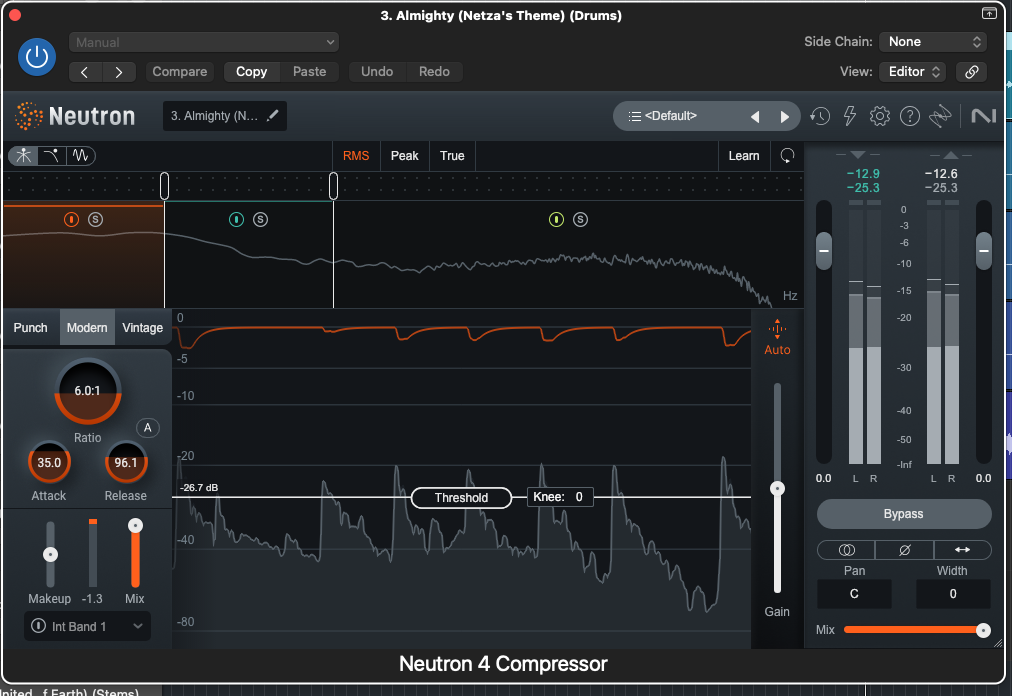Screen dimensions: 1012x696
Task: Click the band Mix slider handle
Action: (136, 526)
